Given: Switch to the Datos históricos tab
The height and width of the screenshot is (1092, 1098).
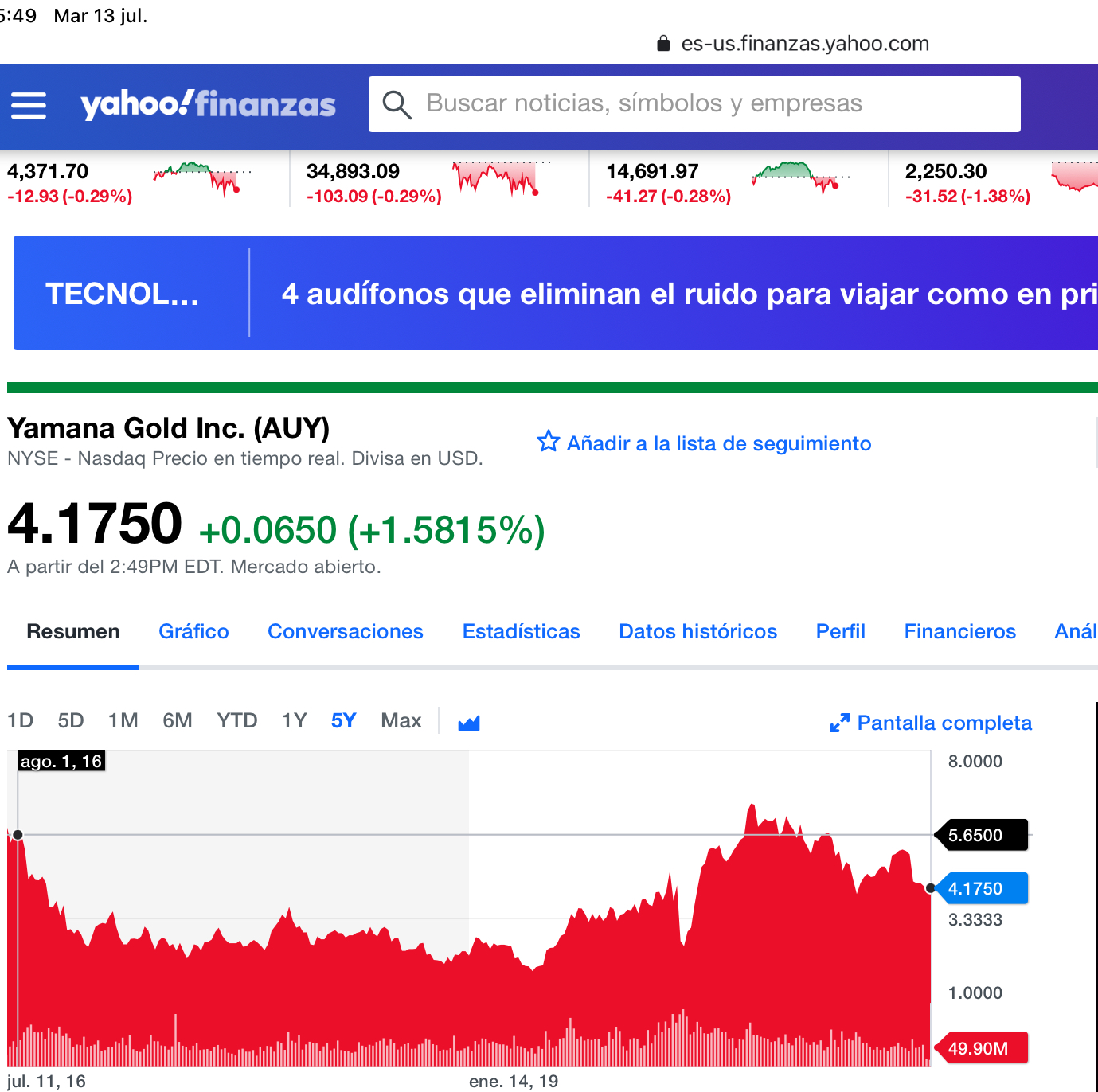Looking at the screenshot, I should [x=697, y=632].
